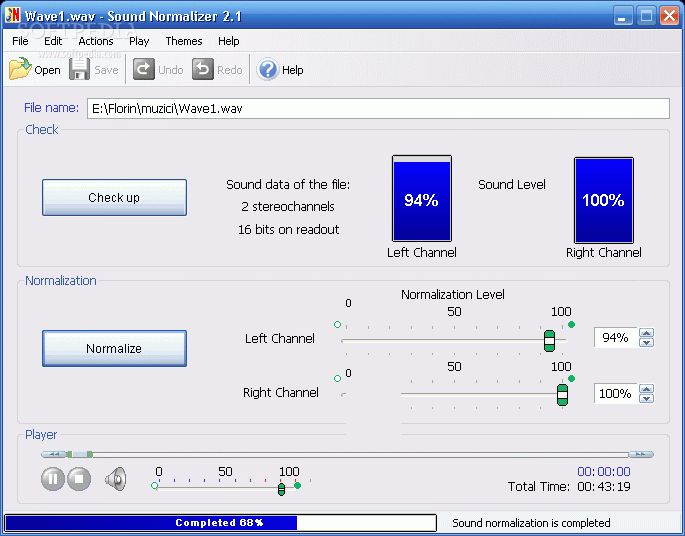Open the Themes menu
The width and height of the screenshot is (685, 536).
click(x=184, y=41)
